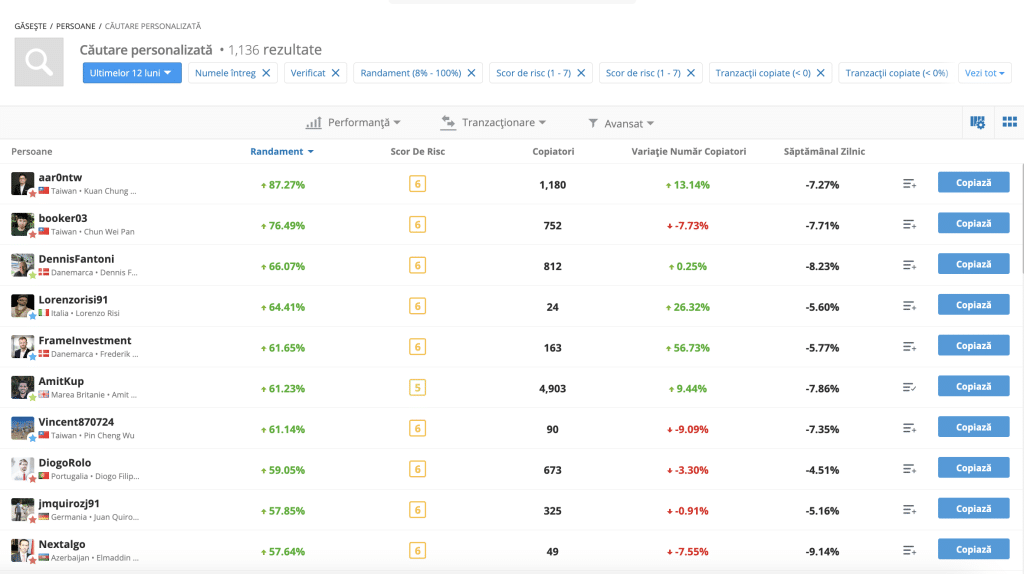The width and height of the screenshot is (1024, 574).
Task: Copy trader DiogoRolo with Copiază
Action: (974, 468)
